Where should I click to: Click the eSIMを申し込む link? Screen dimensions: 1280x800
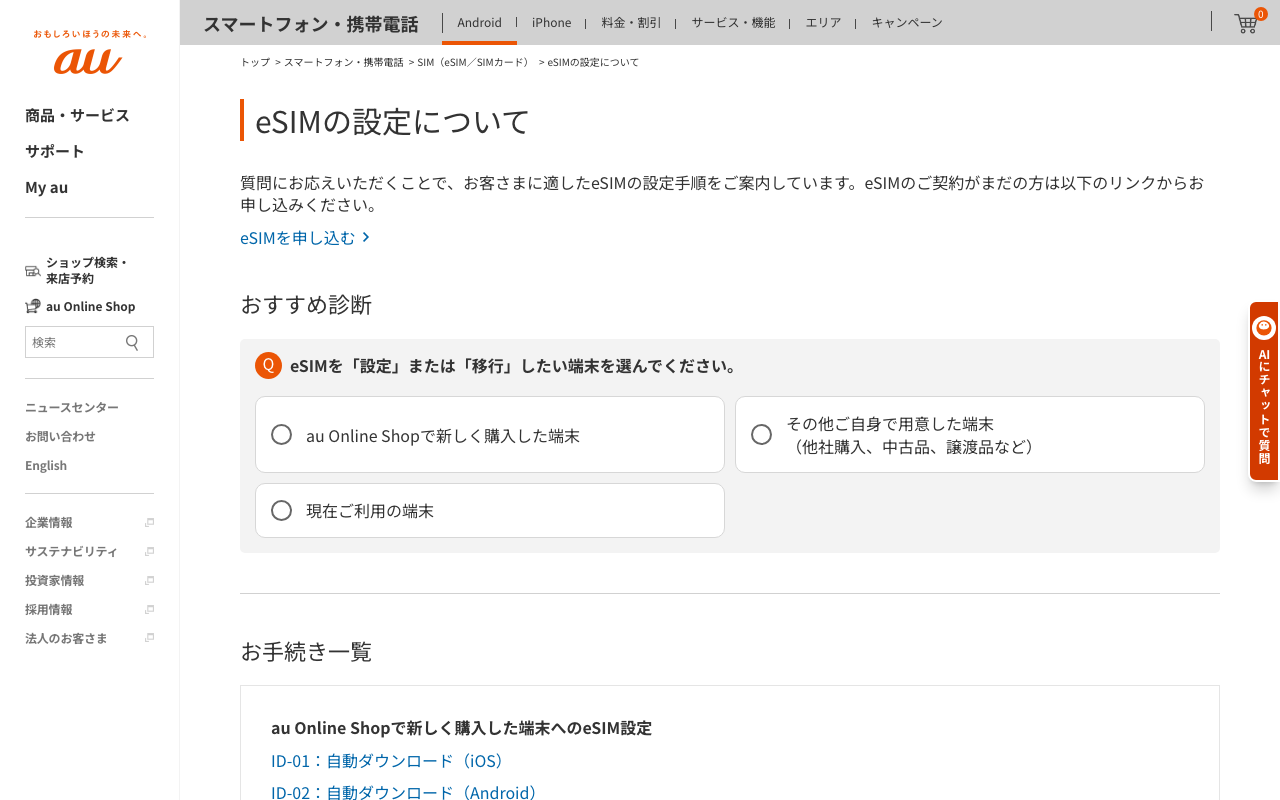(305, 237)
